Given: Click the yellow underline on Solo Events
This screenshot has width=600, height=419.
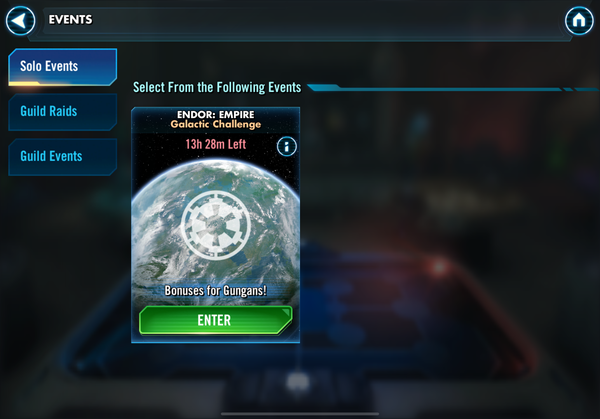Looking at the screenshot, I should coord(24,83).
